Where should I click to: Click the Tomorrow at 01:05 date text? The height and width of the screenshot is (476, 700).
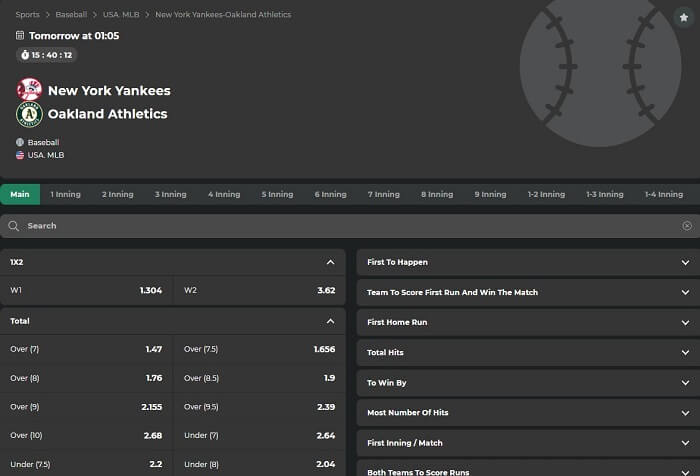74,36
